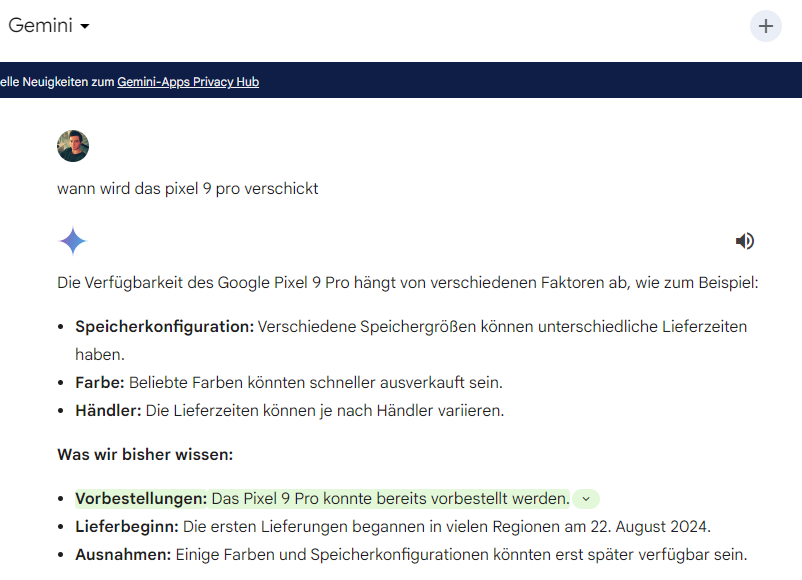Click highlighted sentence about Pixel 9 Pro preorders
The width and height of the screenshot is (802, 580).
pos(389,499)
